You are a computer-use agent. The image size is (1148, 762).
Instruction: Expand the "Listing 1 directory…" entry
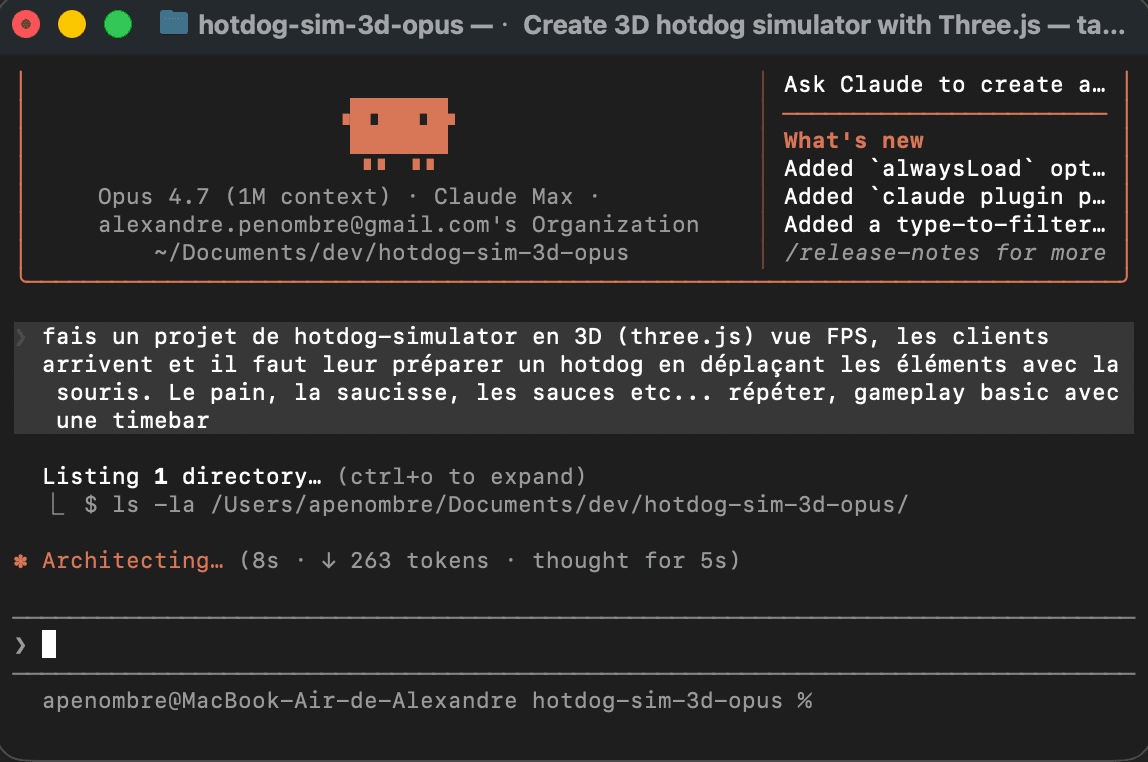tap(182, 477)
